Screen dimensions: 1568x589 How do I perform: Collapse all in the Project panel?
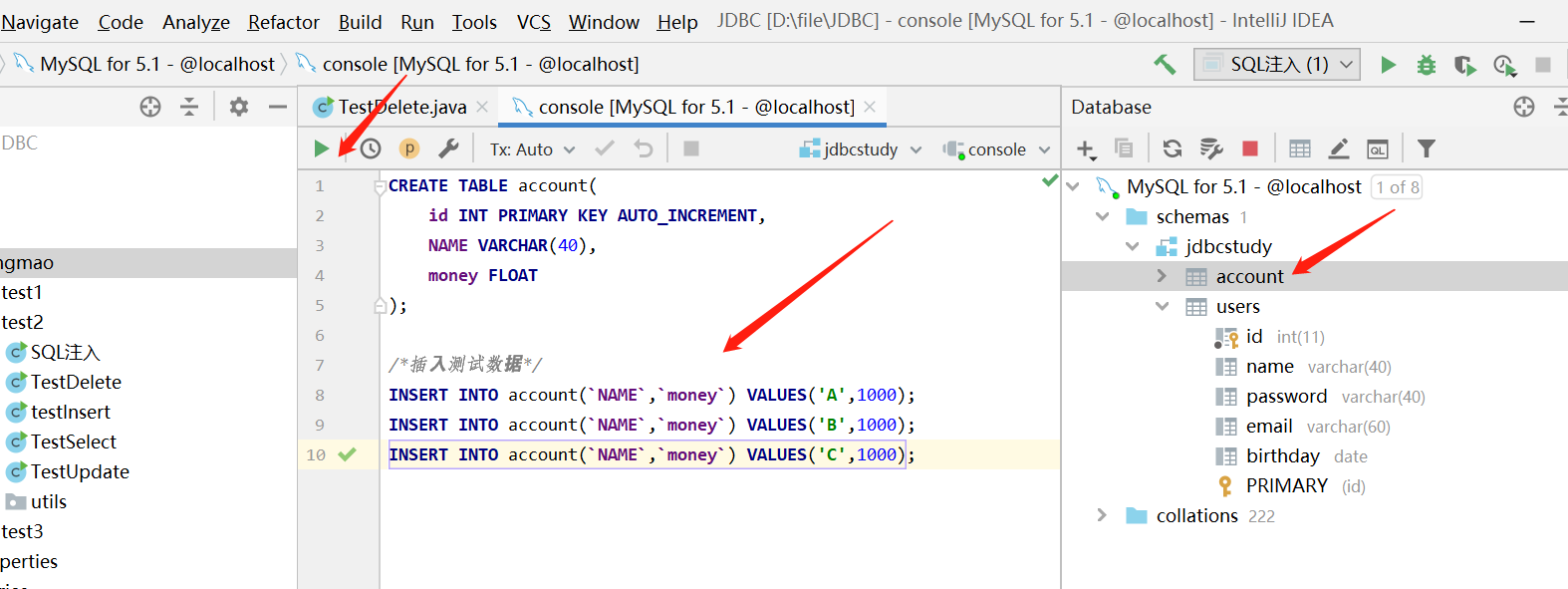click(189, 107)
